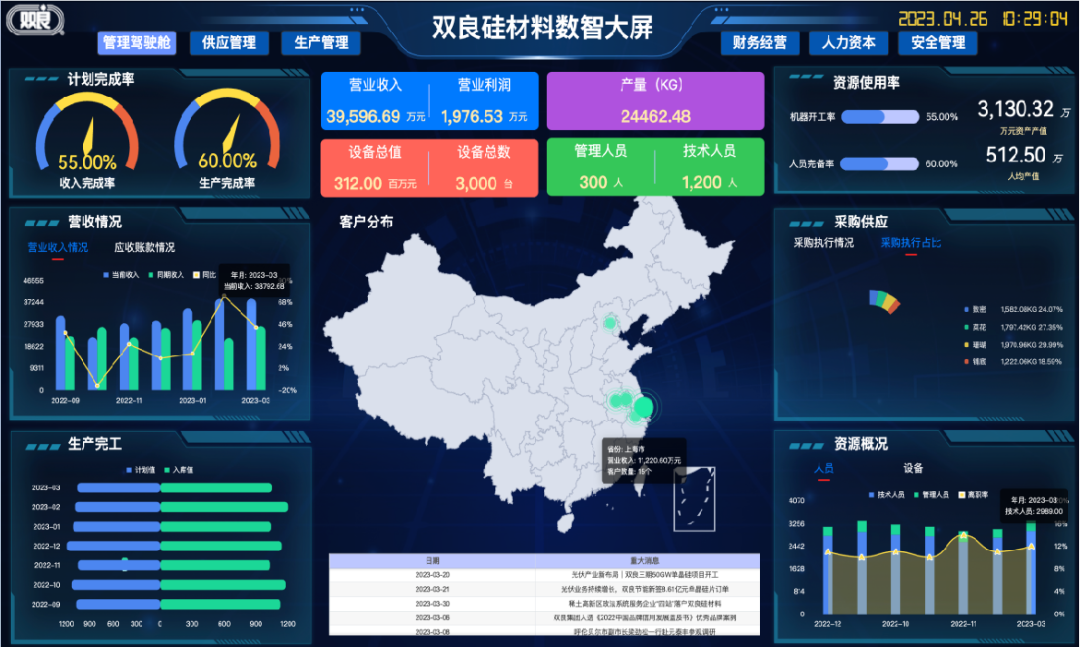Click the 双良 logo in the header
This screenshot has height=647, width=1080.
coord(35,19)
